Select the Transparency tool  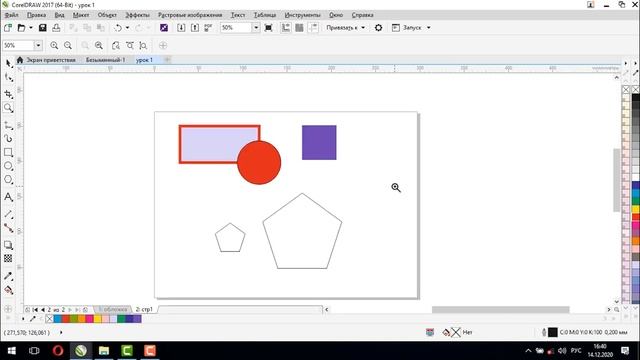click(x=9, y=258)
